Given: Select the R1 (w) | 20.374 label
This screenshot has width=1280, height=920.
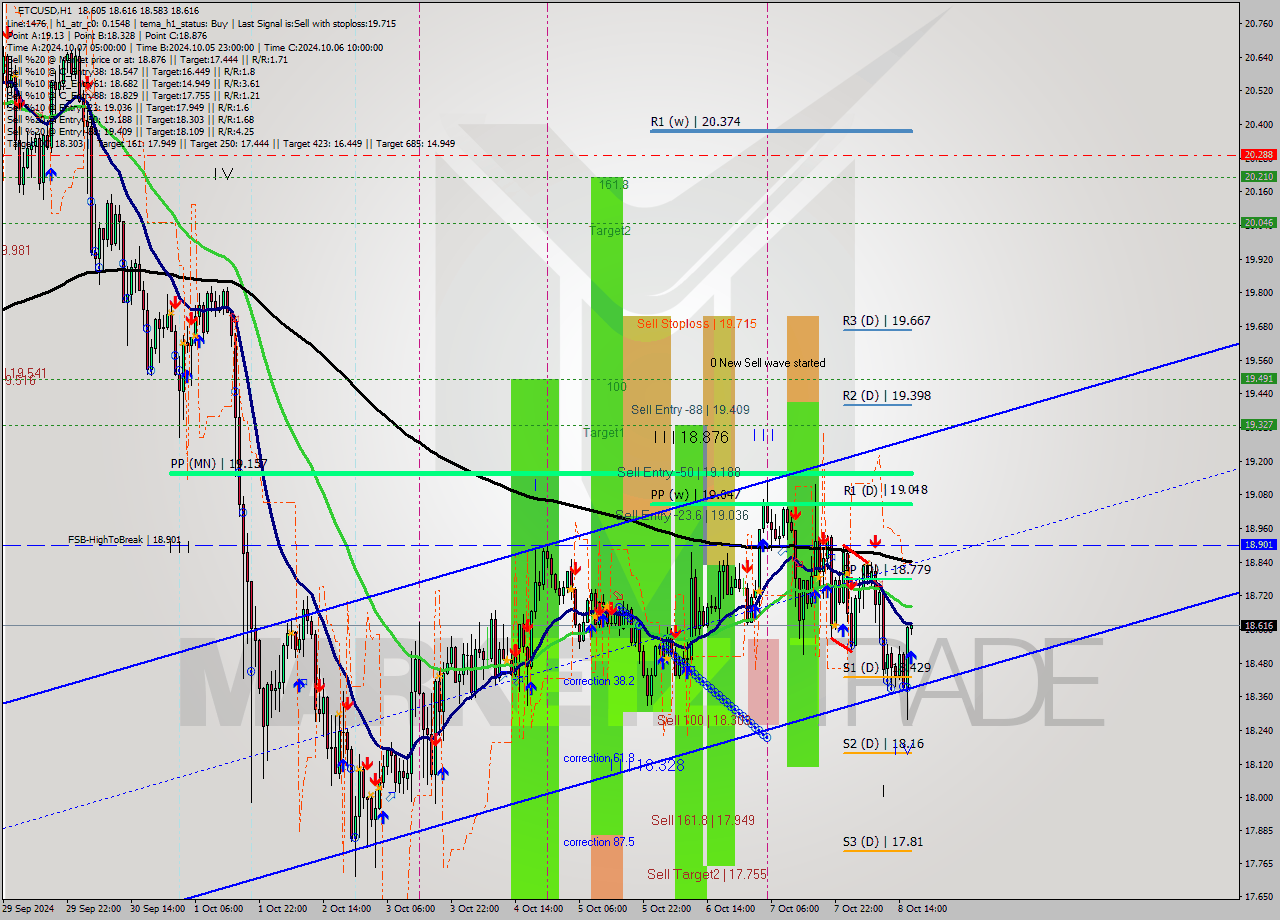Looking at the screenshot, I should tap(695, 122).
